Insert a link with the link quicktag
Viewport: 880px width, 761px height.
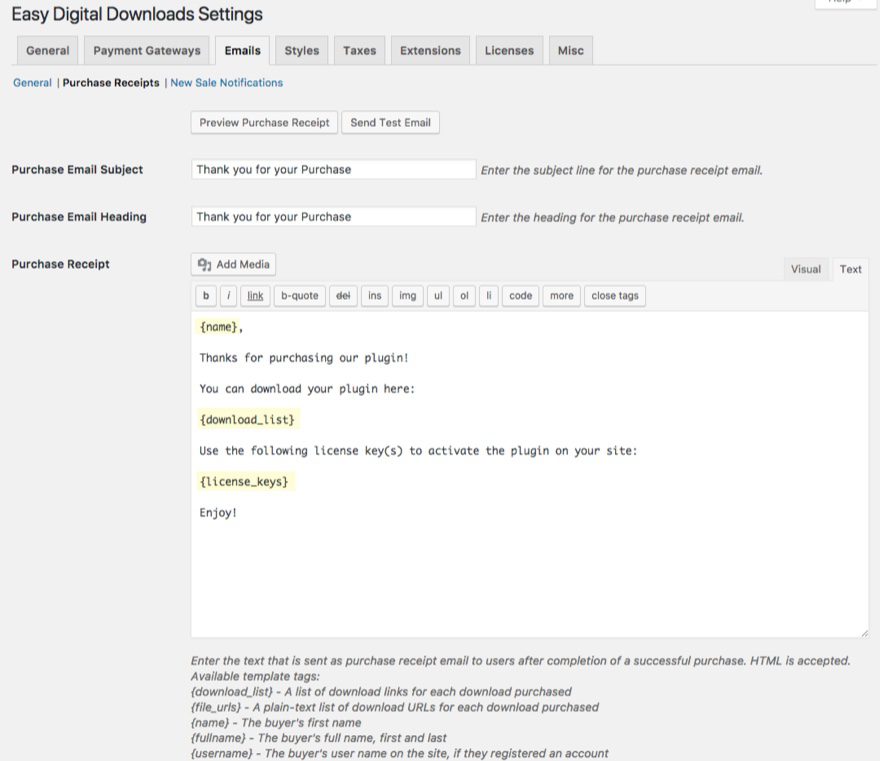256,296
